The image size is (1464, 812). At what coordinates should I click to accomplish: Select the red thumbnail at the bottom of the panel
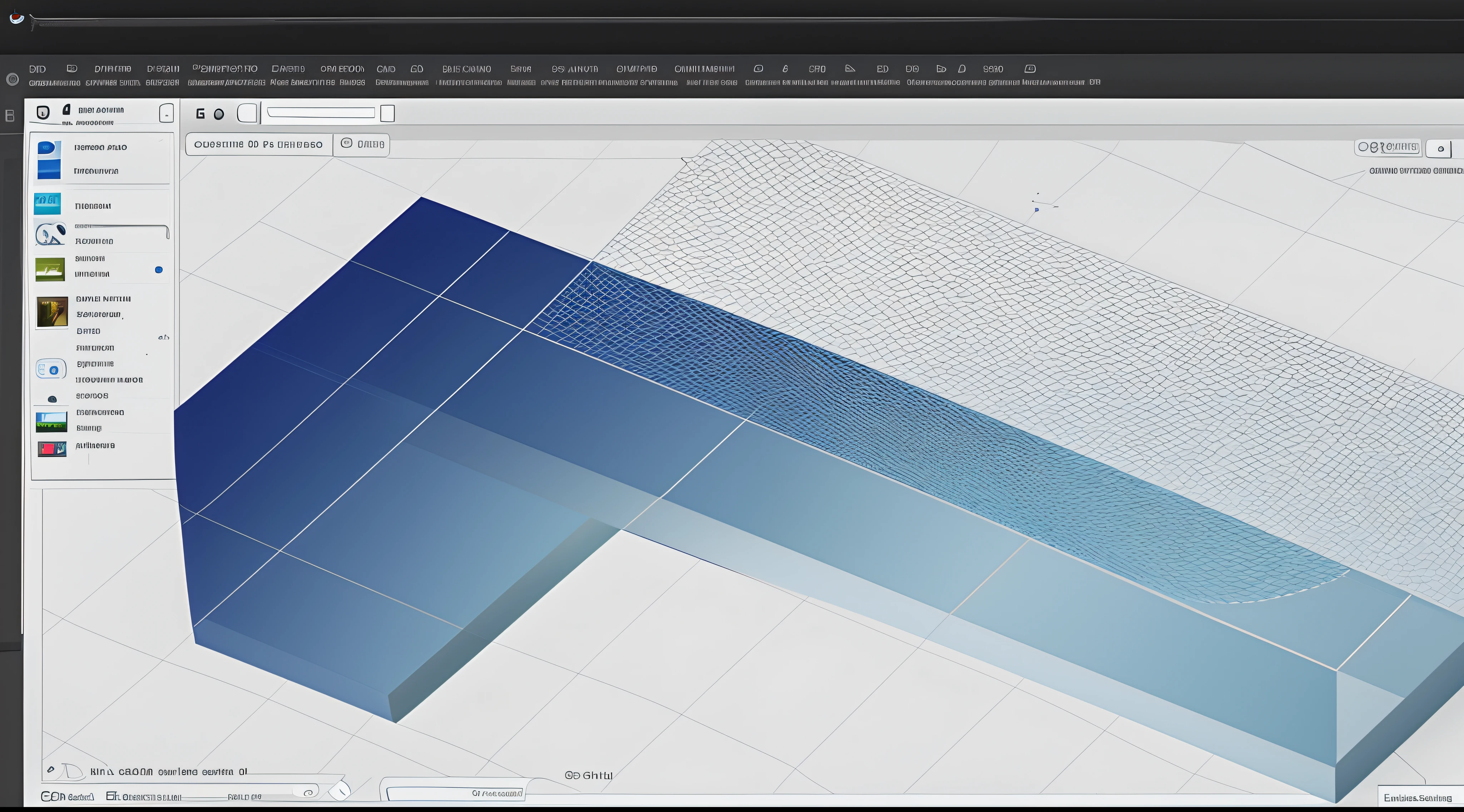(52, 449)
